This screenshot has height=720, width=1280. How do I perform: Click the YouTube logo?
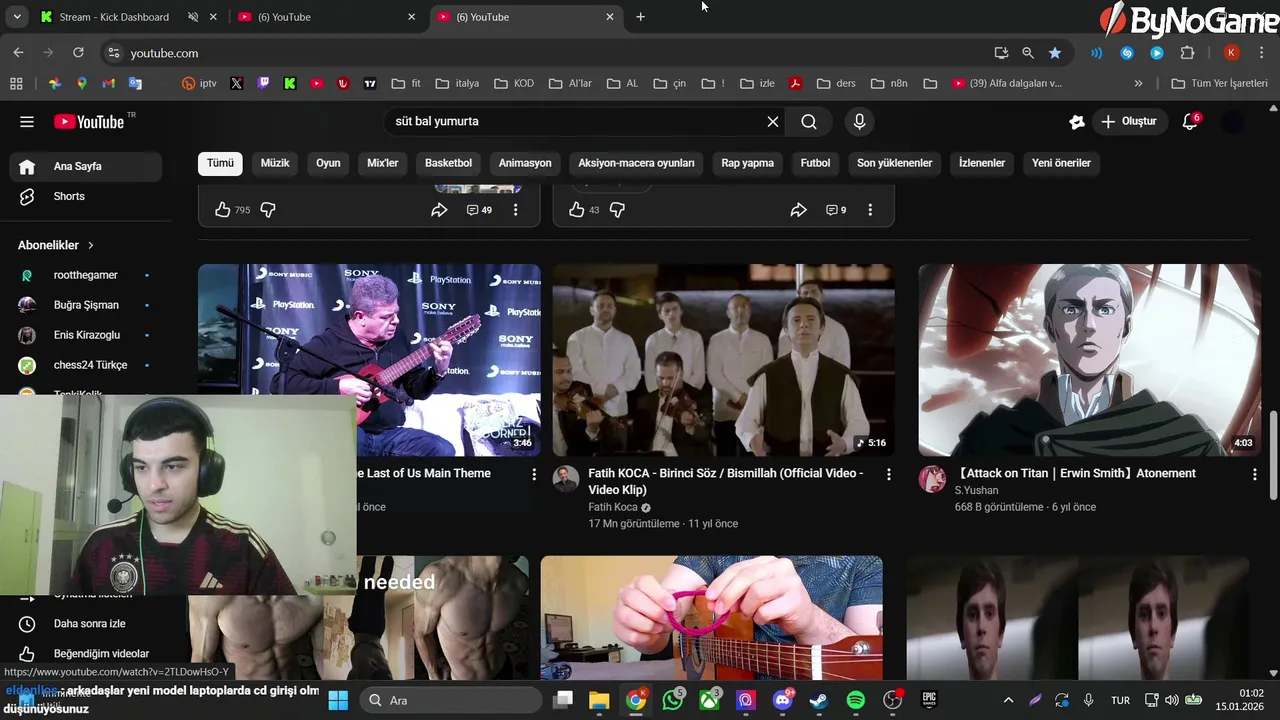coord(90,122)
